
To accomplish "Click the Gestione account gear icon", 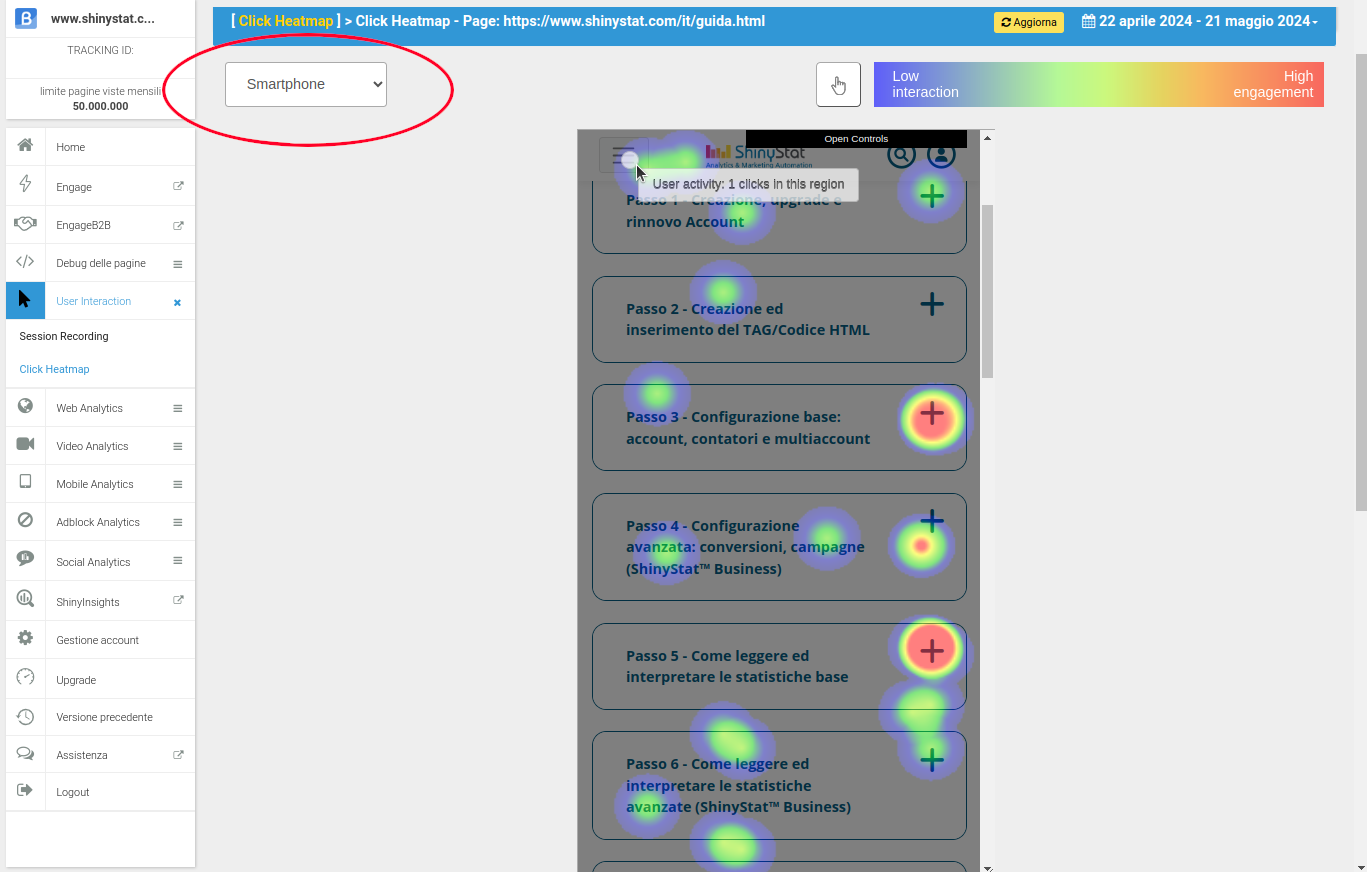I will pyautogui.click(x=25, y=639).
